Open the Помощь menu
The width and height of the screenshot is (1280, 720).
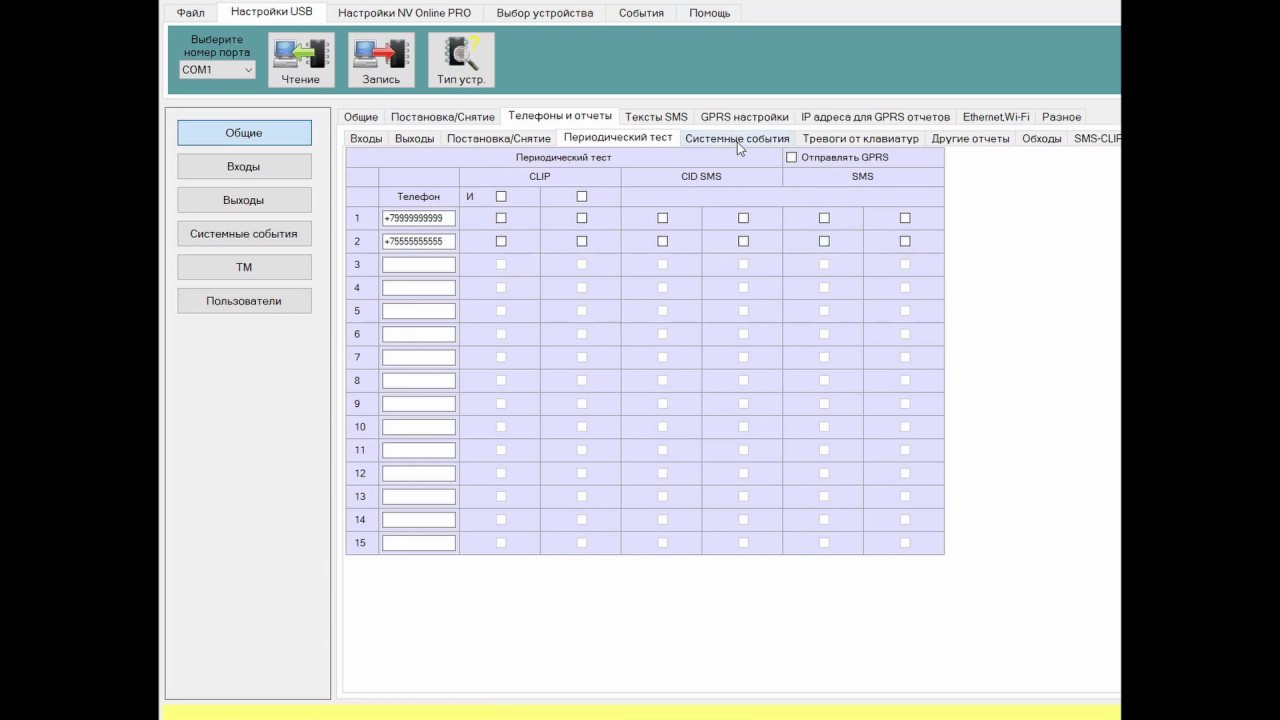tap(709, 13)
